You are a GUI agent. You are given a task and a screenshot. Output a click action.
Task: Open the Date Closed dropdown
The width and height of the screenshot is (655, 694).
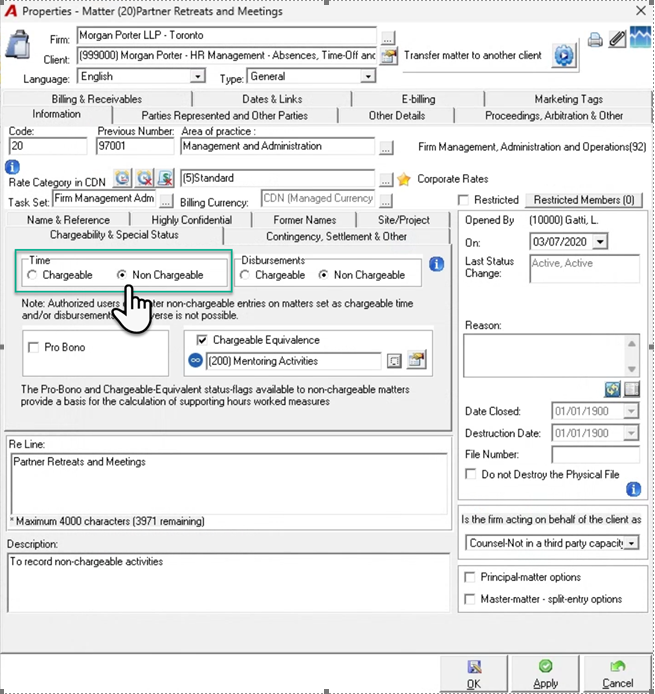tap(631, 411)
